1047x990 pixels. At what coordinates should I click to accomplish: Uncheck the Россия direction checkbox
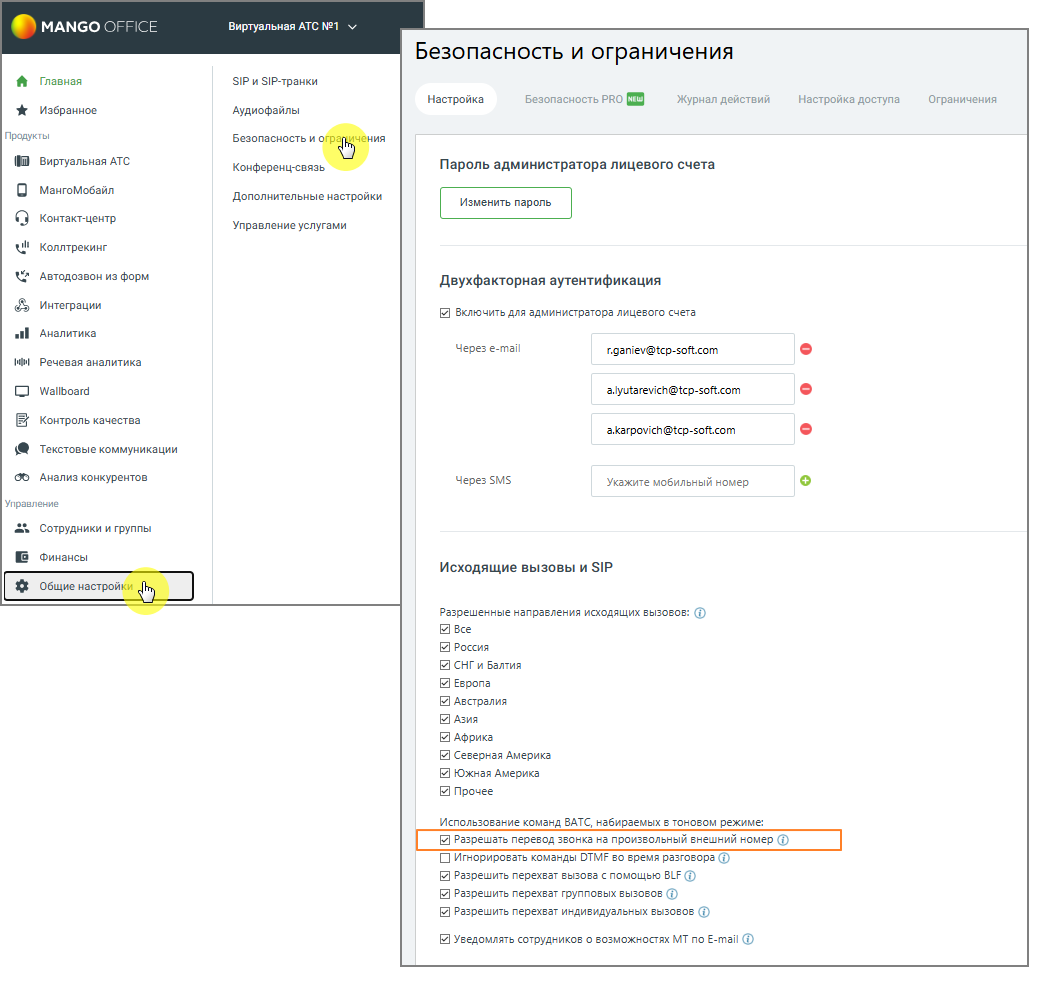[x=445, y=648]
